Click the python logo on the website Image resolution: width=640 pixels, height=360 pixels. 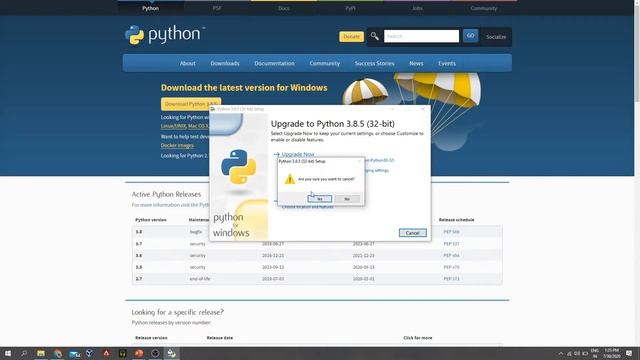click(164, 35)
